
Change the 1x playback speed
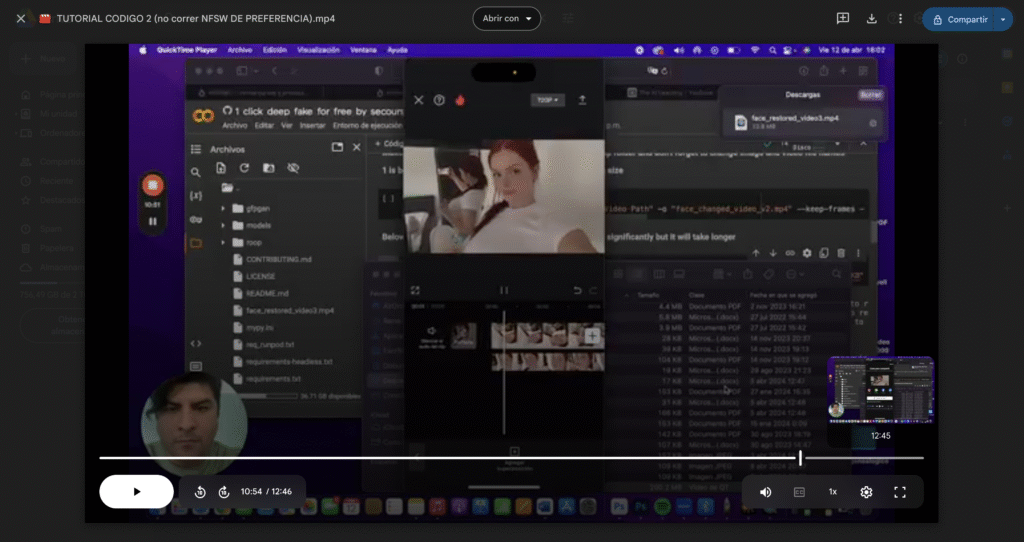click(x=832, y=492)
